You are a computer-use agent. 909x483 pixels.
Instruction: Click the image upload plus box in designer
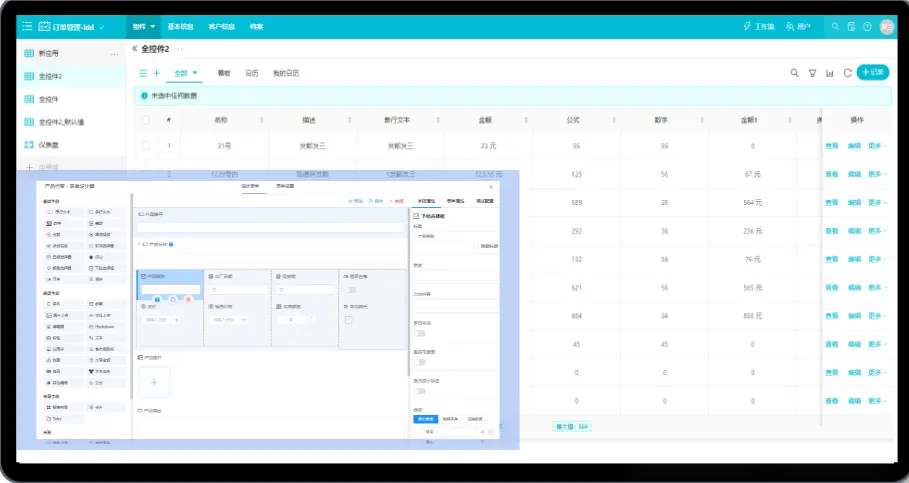tap(154, 382)
